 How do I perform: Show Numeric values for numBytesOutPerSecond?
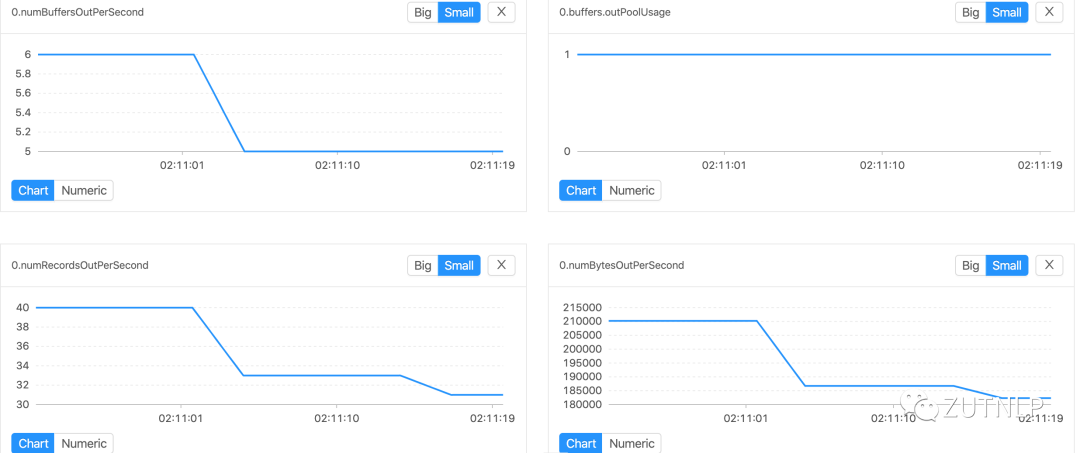pos(632,443)
